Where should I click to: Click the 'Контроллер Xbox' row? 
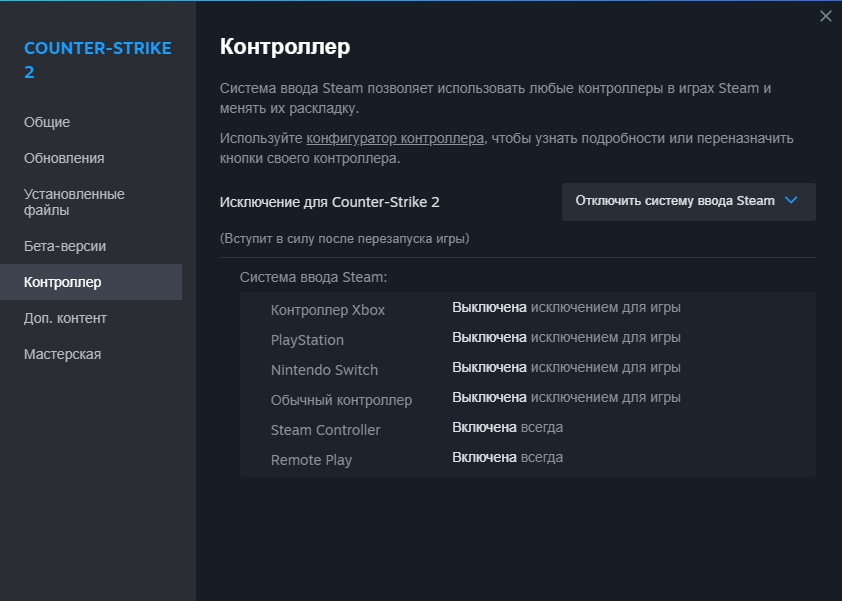[x=328, y=310]
